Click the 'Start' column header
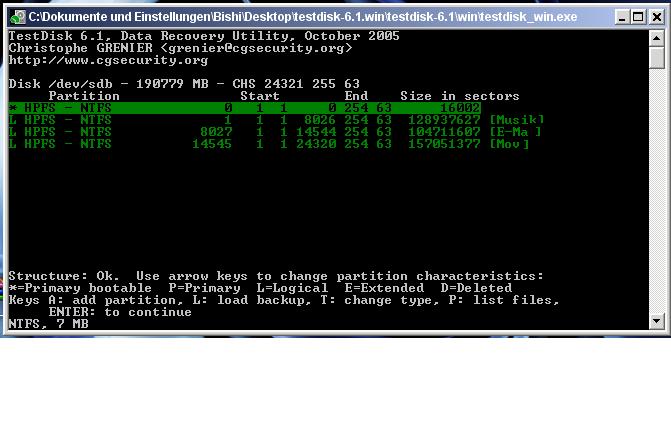This screenshot has width=671, height=432. 260,96
